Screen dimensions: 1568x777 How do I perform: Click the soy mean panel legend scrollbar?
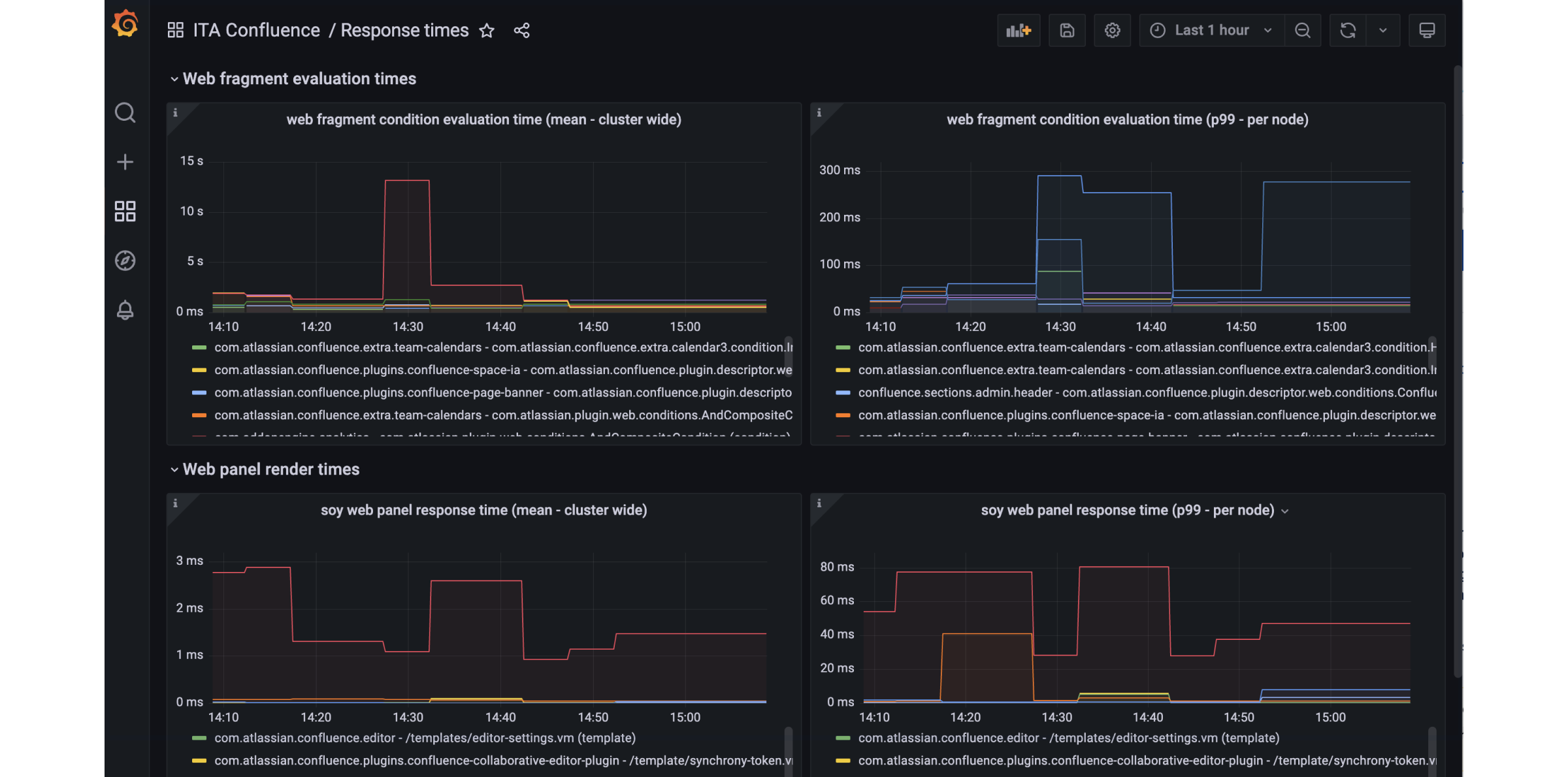(789, 751)
